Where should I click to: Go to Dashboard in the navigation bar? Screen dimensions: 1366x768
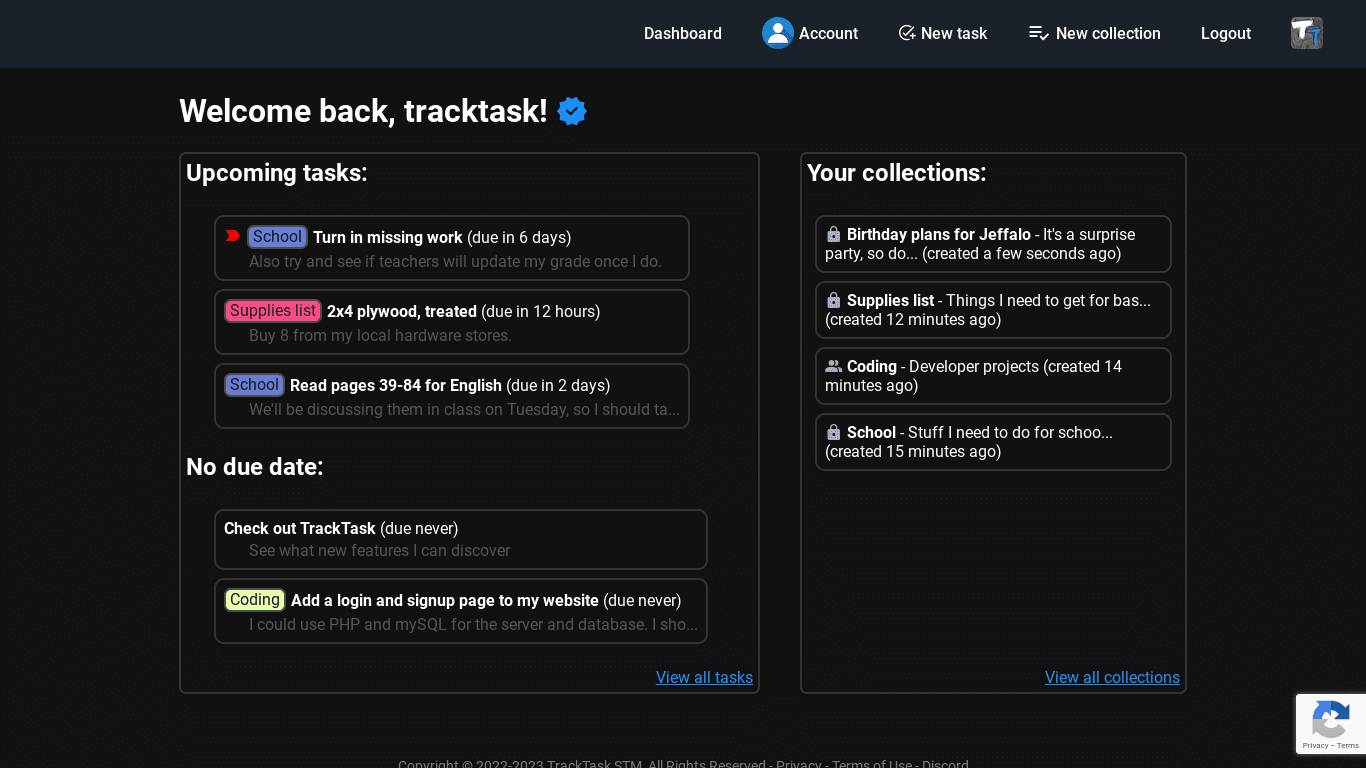point(683,33)
